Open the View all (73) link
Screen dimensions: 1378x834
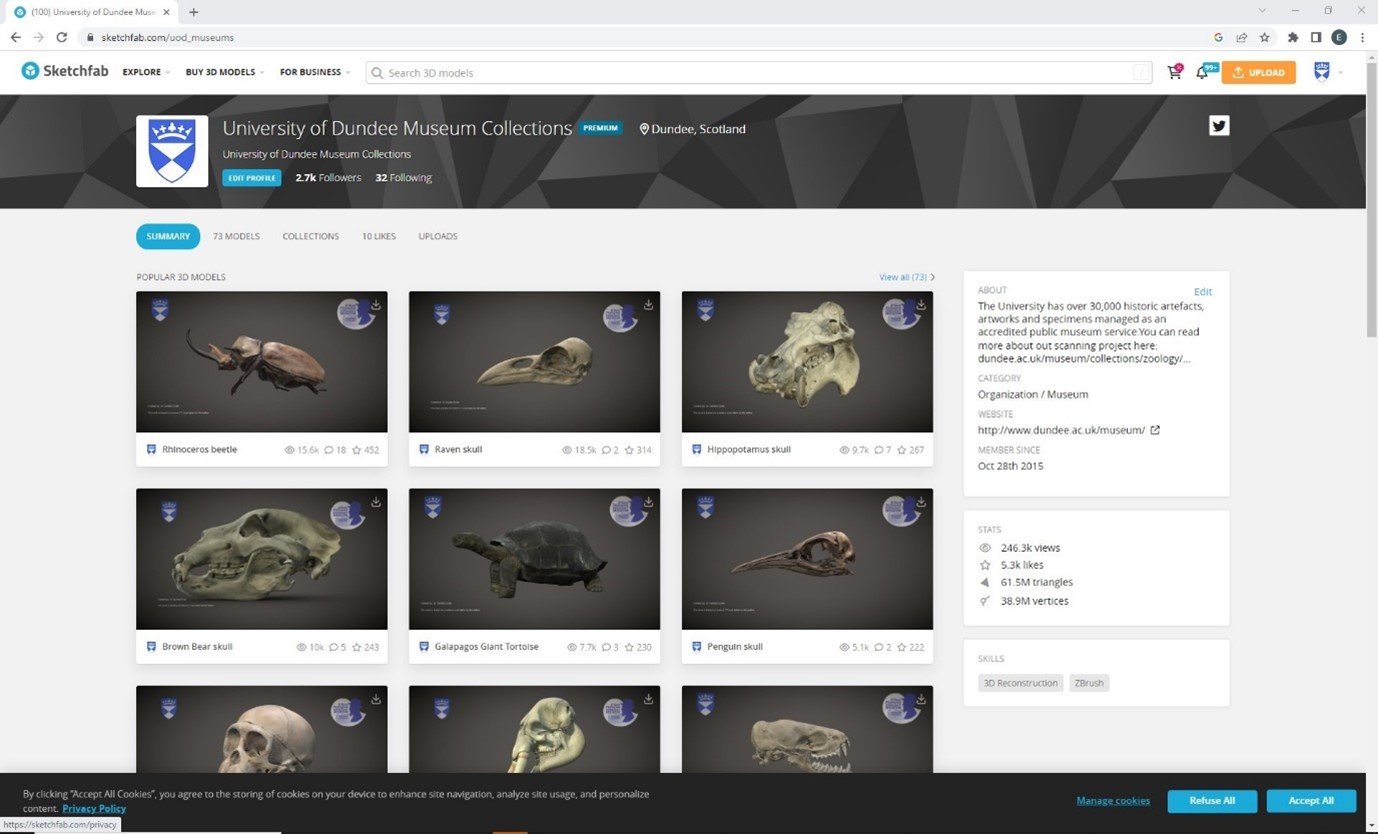point(905,277)
